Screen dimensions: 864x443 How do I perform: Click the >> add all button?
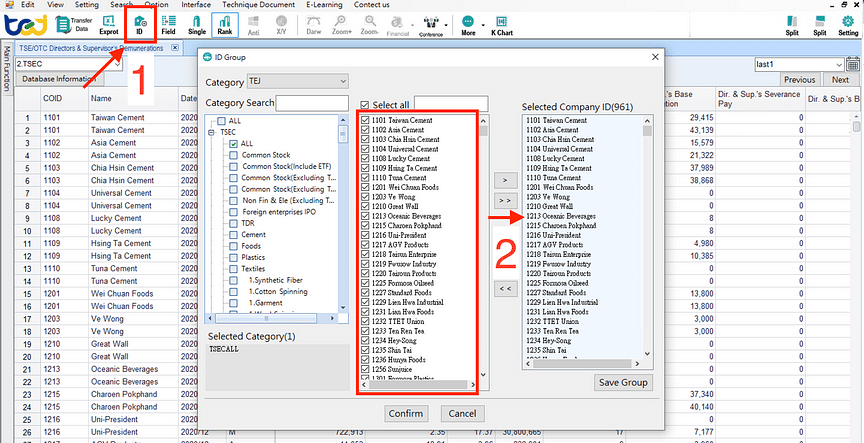pyautogui.click(x=506, y=200)
